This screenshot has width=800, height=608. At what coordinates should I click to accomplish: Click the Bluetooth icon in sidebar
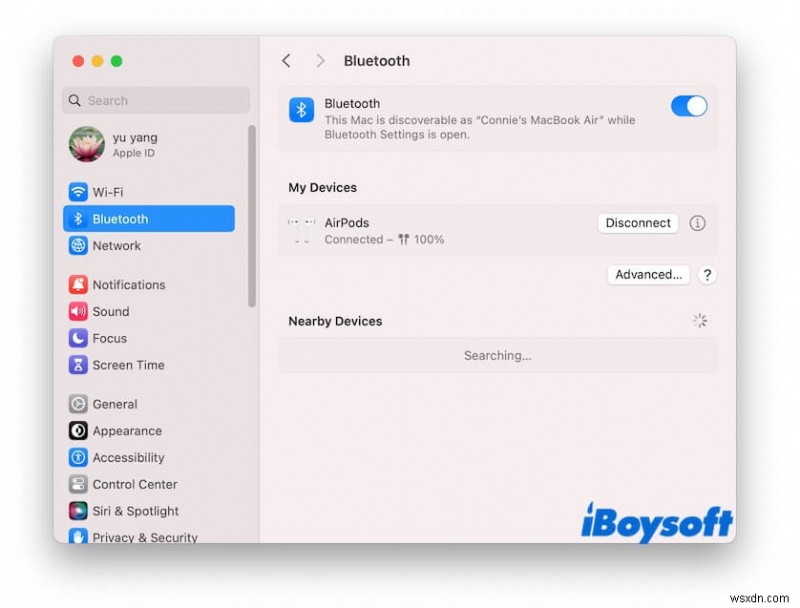click(x=78, y=219)
